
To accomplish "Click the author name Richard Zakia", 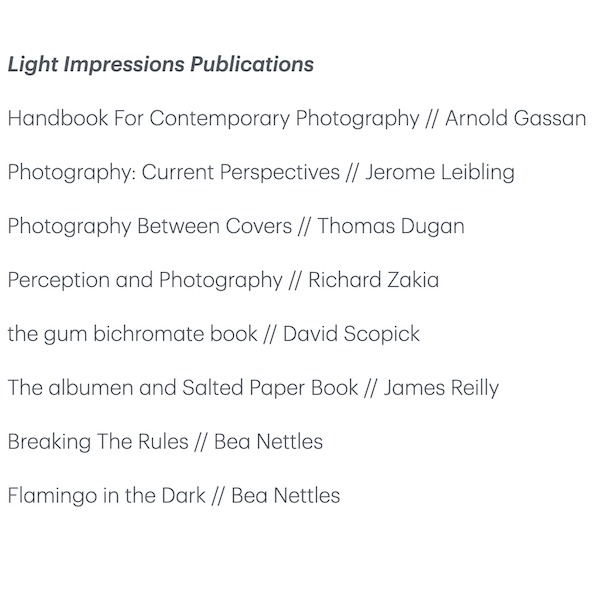I will pyautogui.click(x=373, y=280).
